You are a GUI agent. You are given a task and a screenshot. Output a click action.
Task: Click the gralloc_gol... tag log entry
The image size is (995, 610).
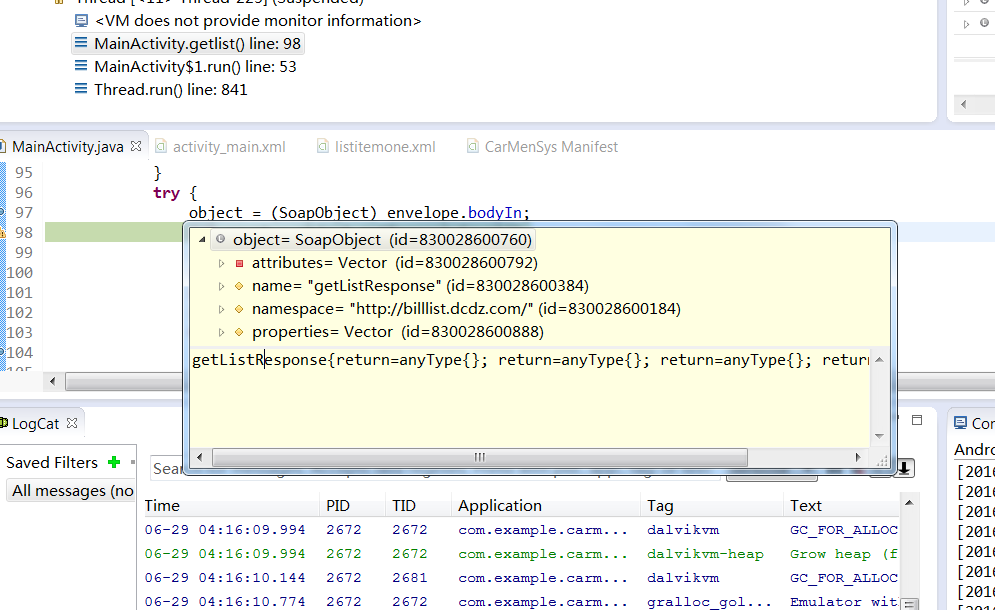[709, 602]
